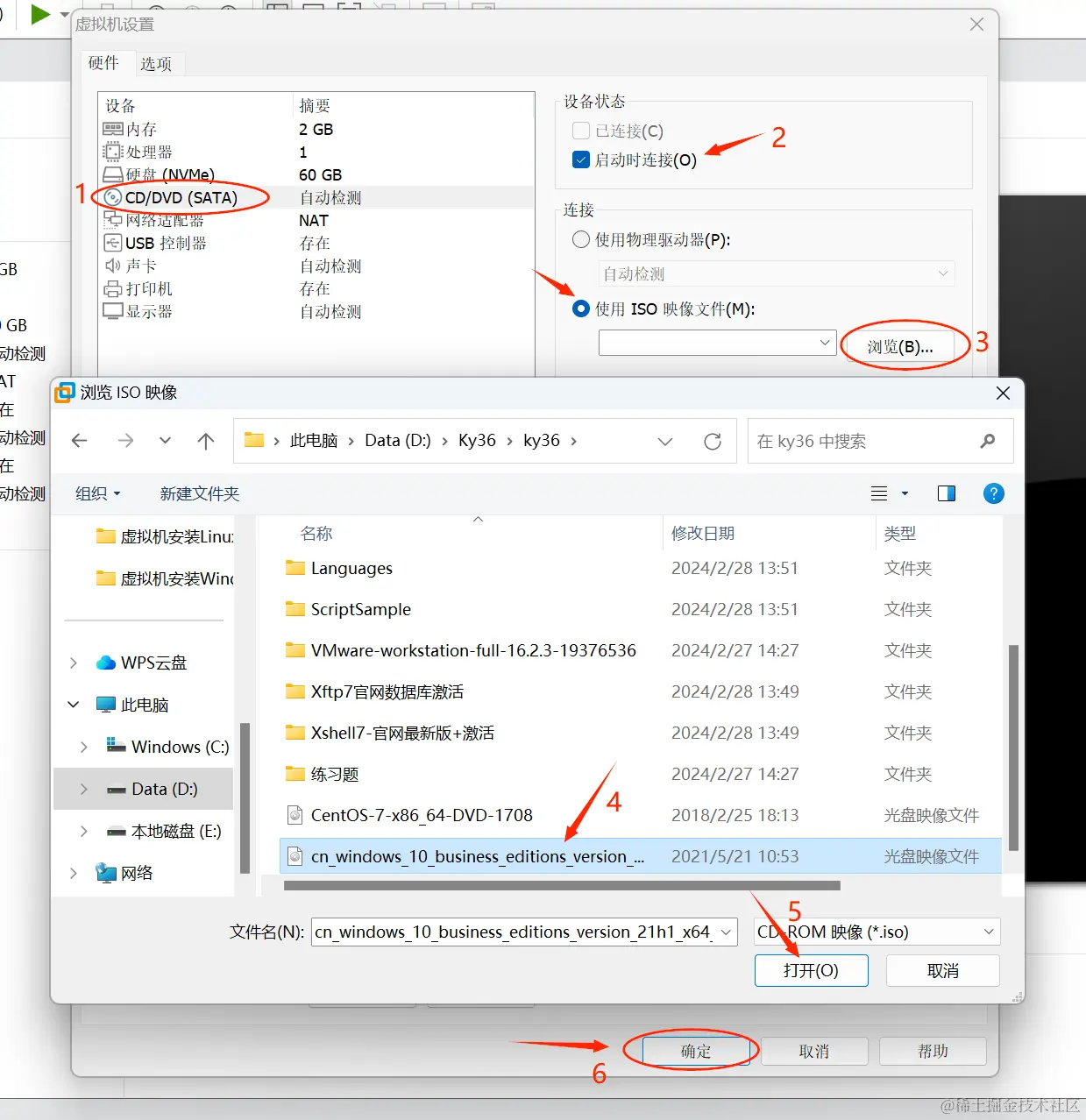Open the ISO image path dropdown
The image size is (1086, 1120).
coord(825,343)
